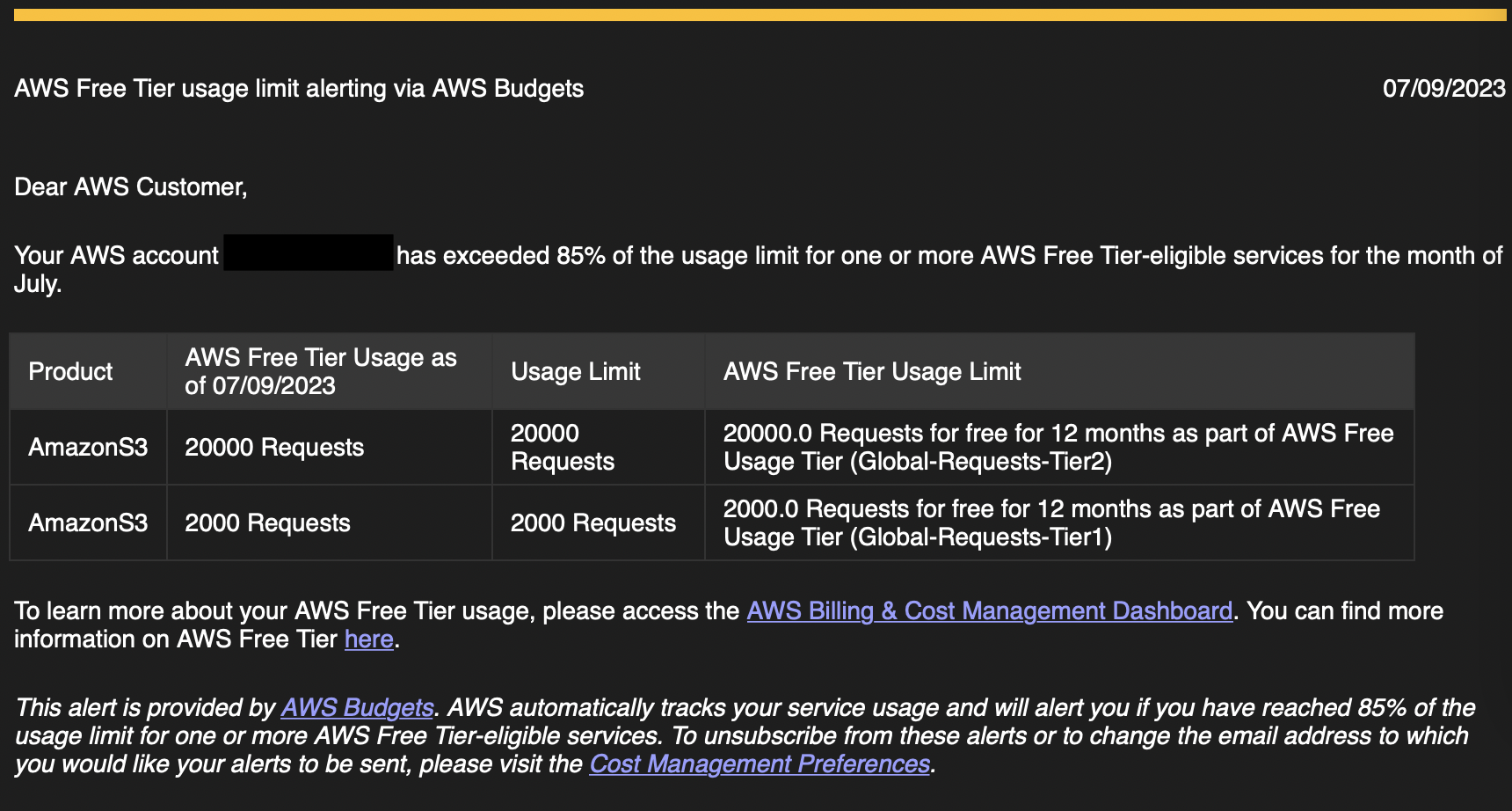Image resolution: width=1512 pixels, height=811 pixels.
Task: Click the first AmazonS3 product cell
Action: [88, 448]
